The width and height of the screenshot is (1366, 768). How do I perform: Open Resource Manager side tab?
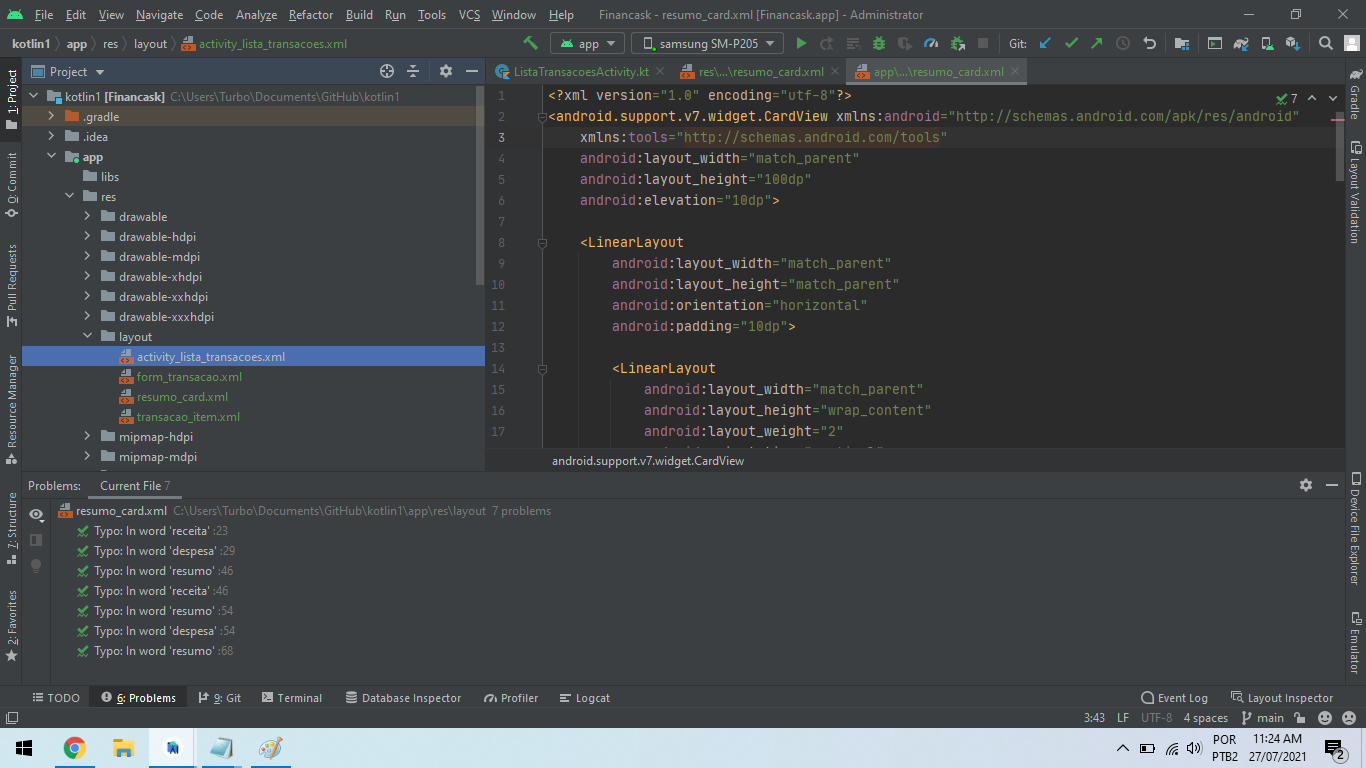[11, 408]
